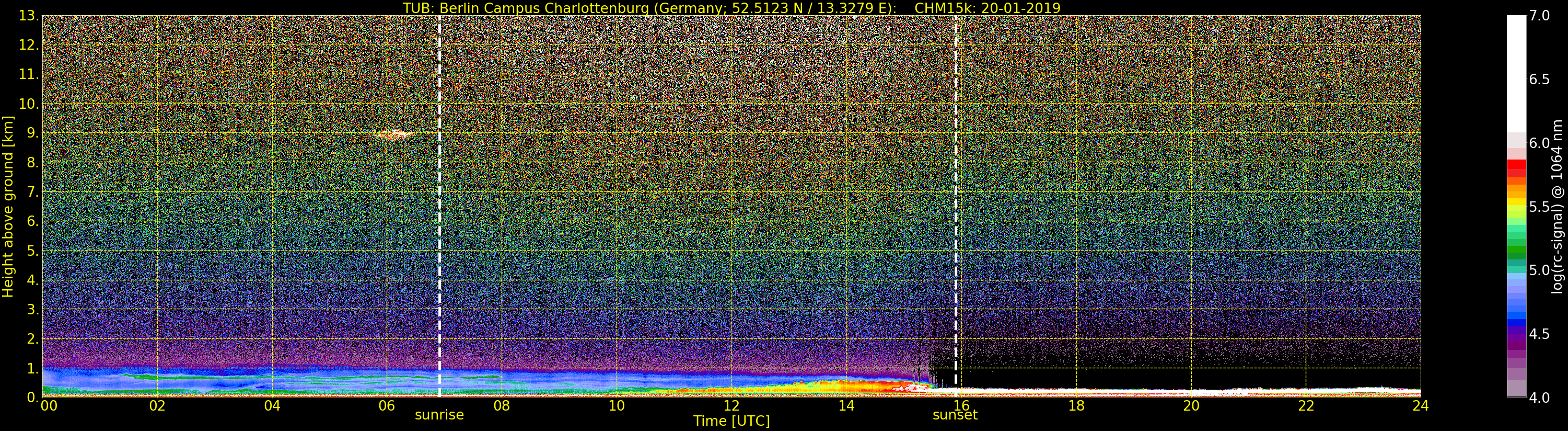Click the '4.0' colorbar scale value
The image size is (1568, 431).
pos(1539,398)
